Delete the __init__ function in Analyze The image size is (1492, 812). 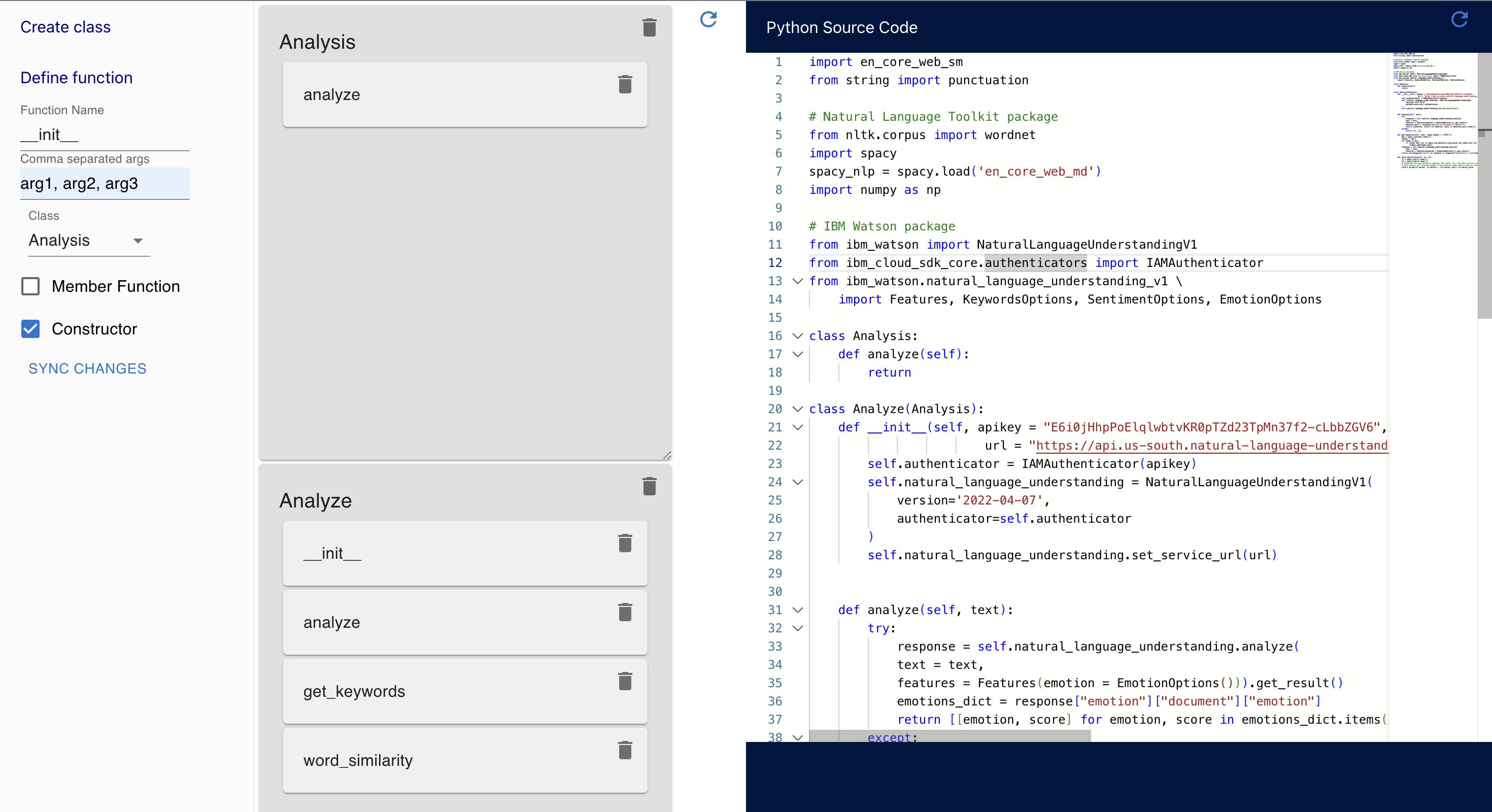point(625,543)
